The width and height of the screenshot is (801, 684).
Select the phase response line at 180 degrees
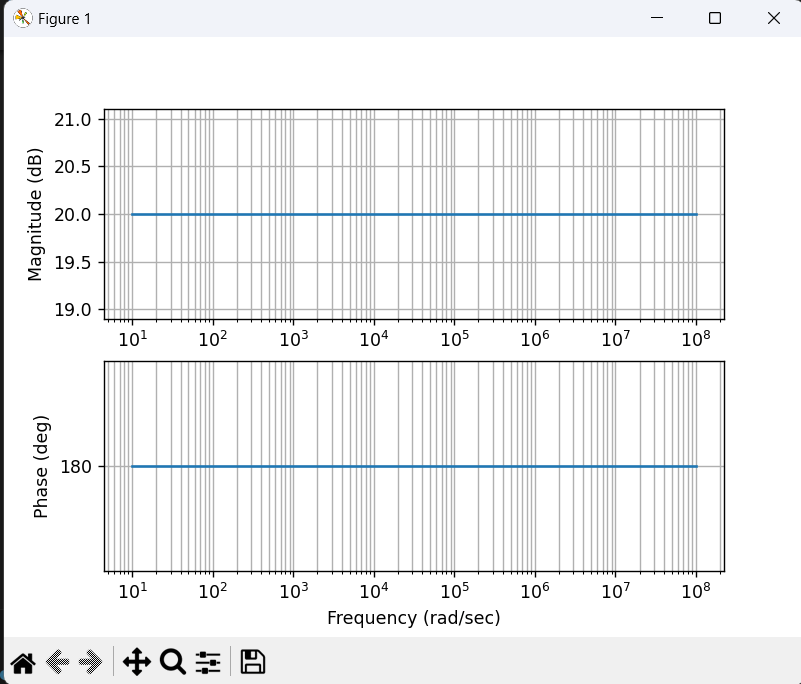point(400,466)
